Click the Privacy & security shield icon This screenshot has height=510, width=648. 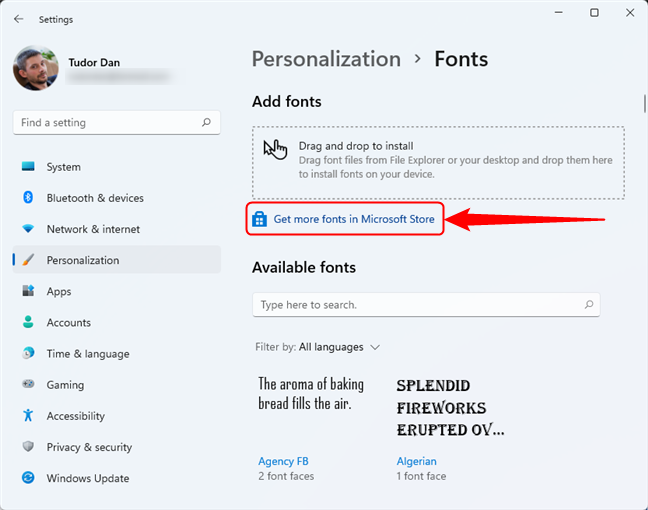28,446
